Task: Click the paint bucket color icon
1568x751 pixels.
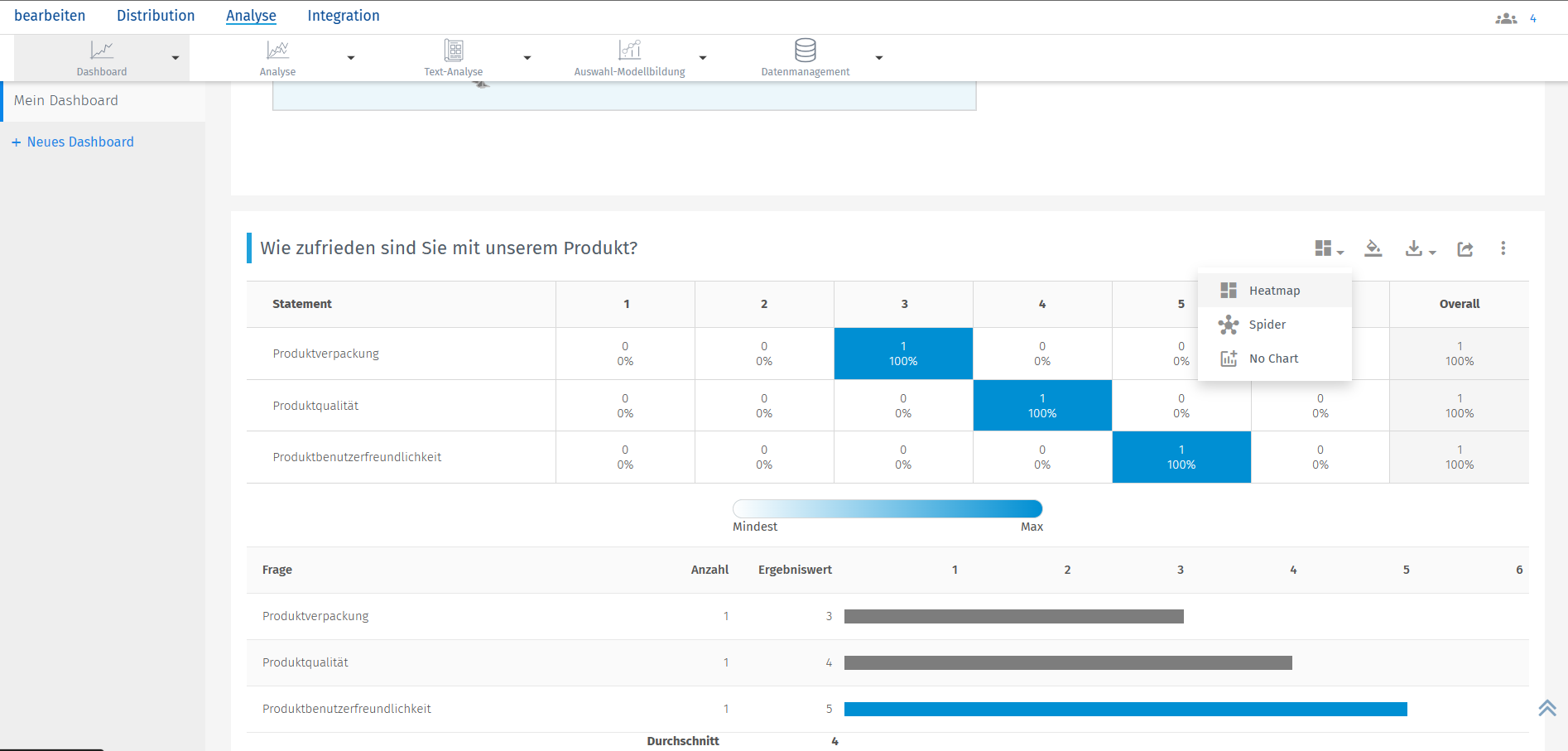Action: 1373,248
